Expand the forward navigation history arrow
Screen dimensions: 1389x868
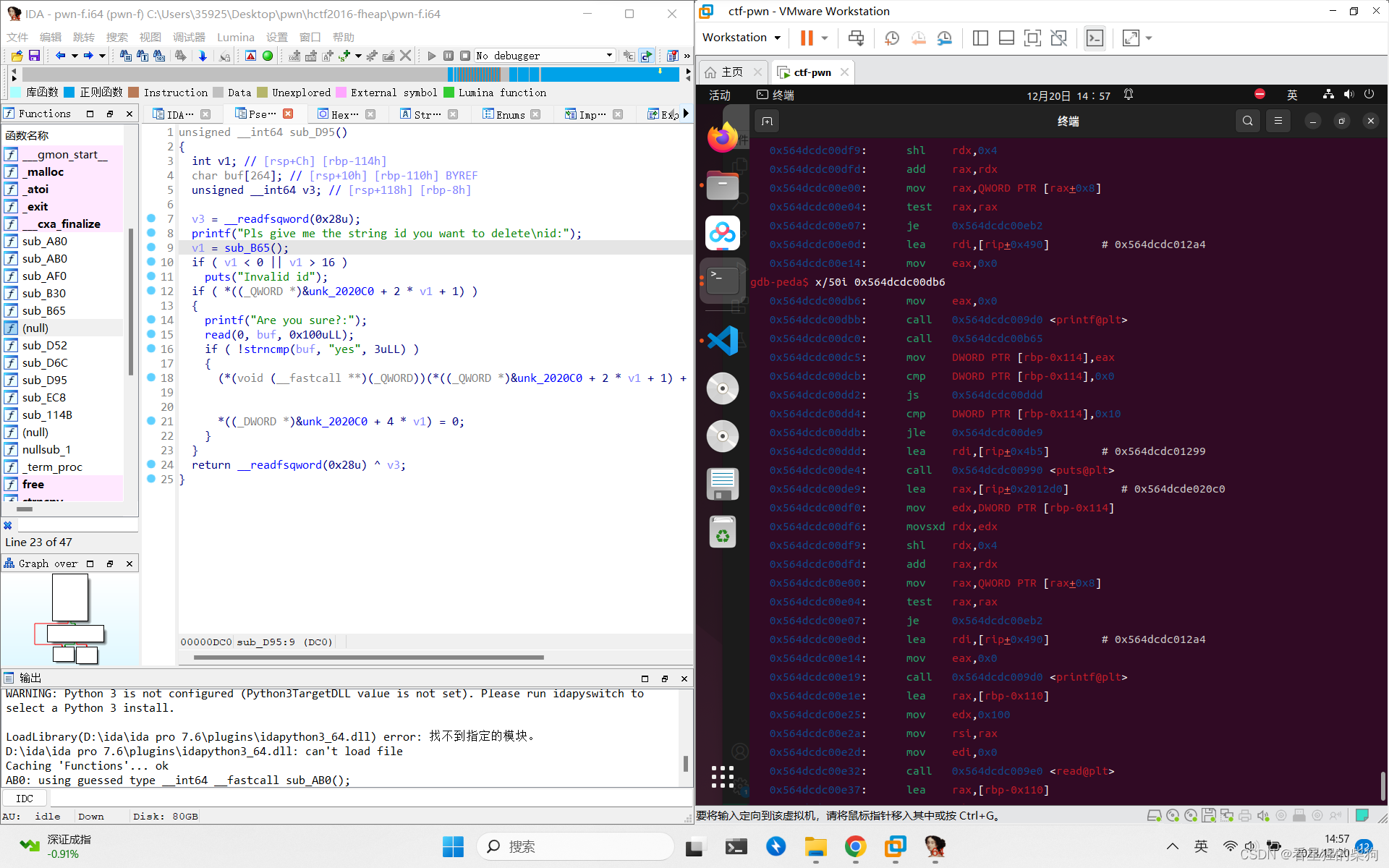tap(102, 56)
